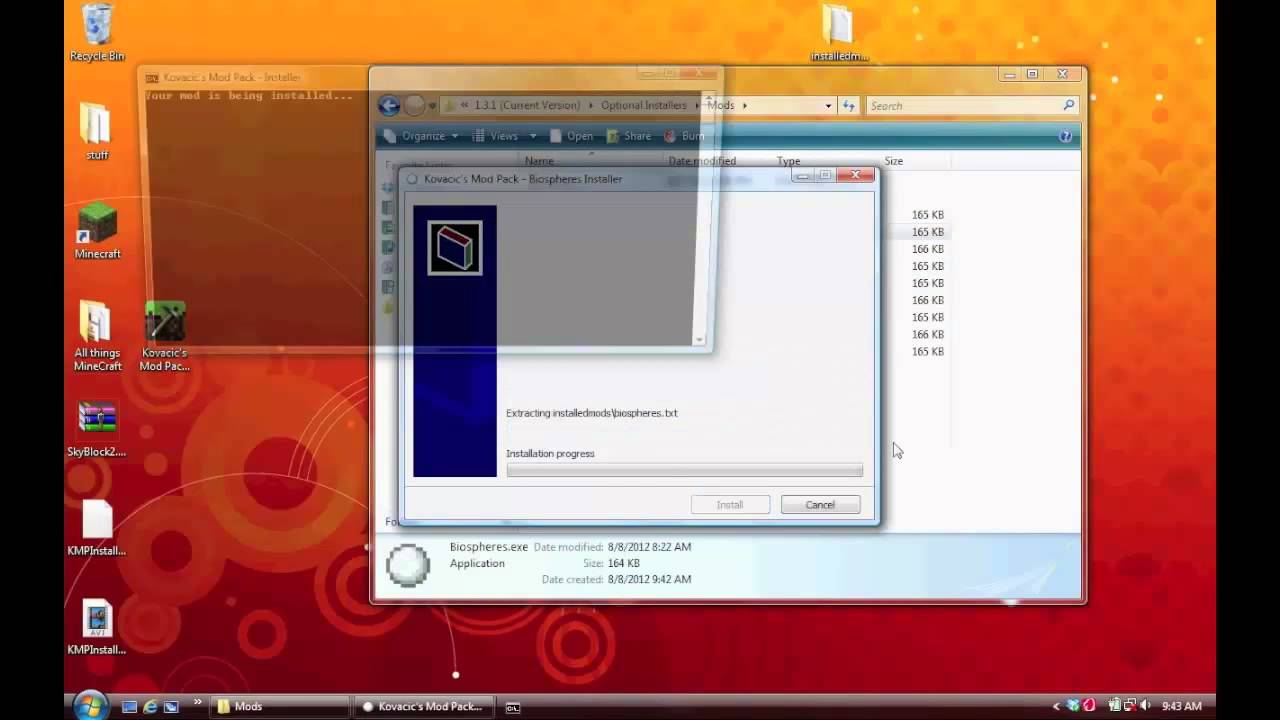Go to 'Optional Installers' breadcrumb
The height and width of the screenshot is (720, 1280).
point(644,105)
